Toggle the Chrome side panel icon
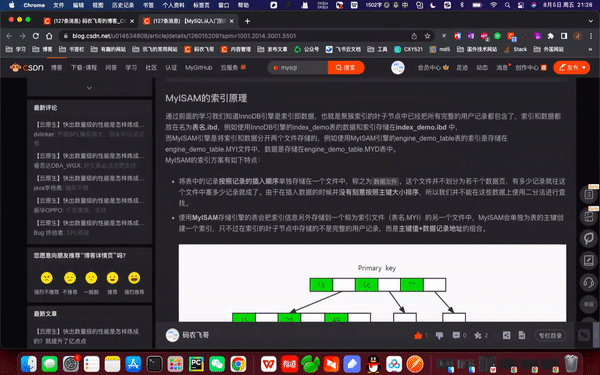The height and width of the screenshot is (375, 600). coord(564,36)
